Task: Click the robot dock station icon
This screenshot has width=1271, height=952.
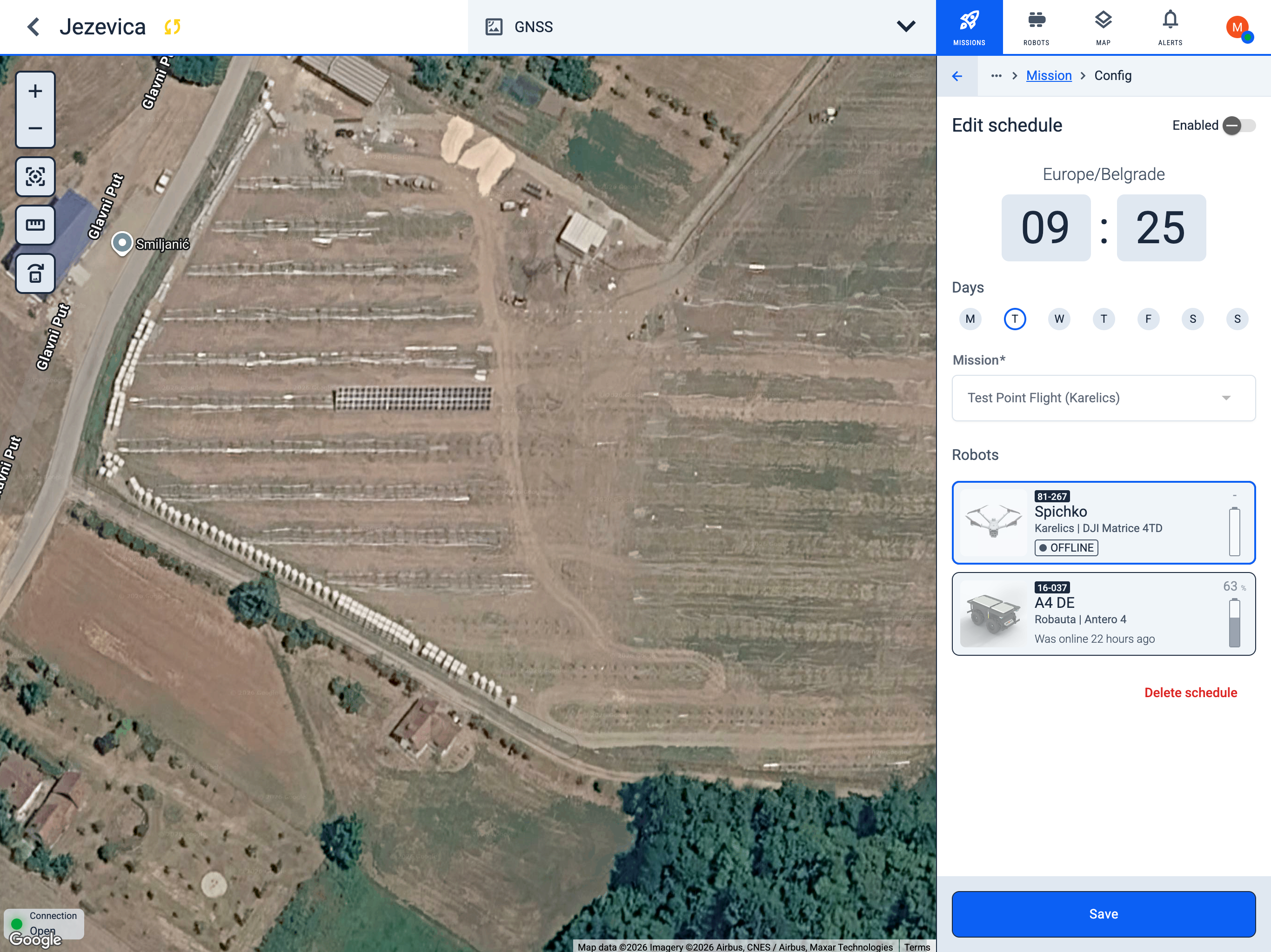Action: (35, 273)
